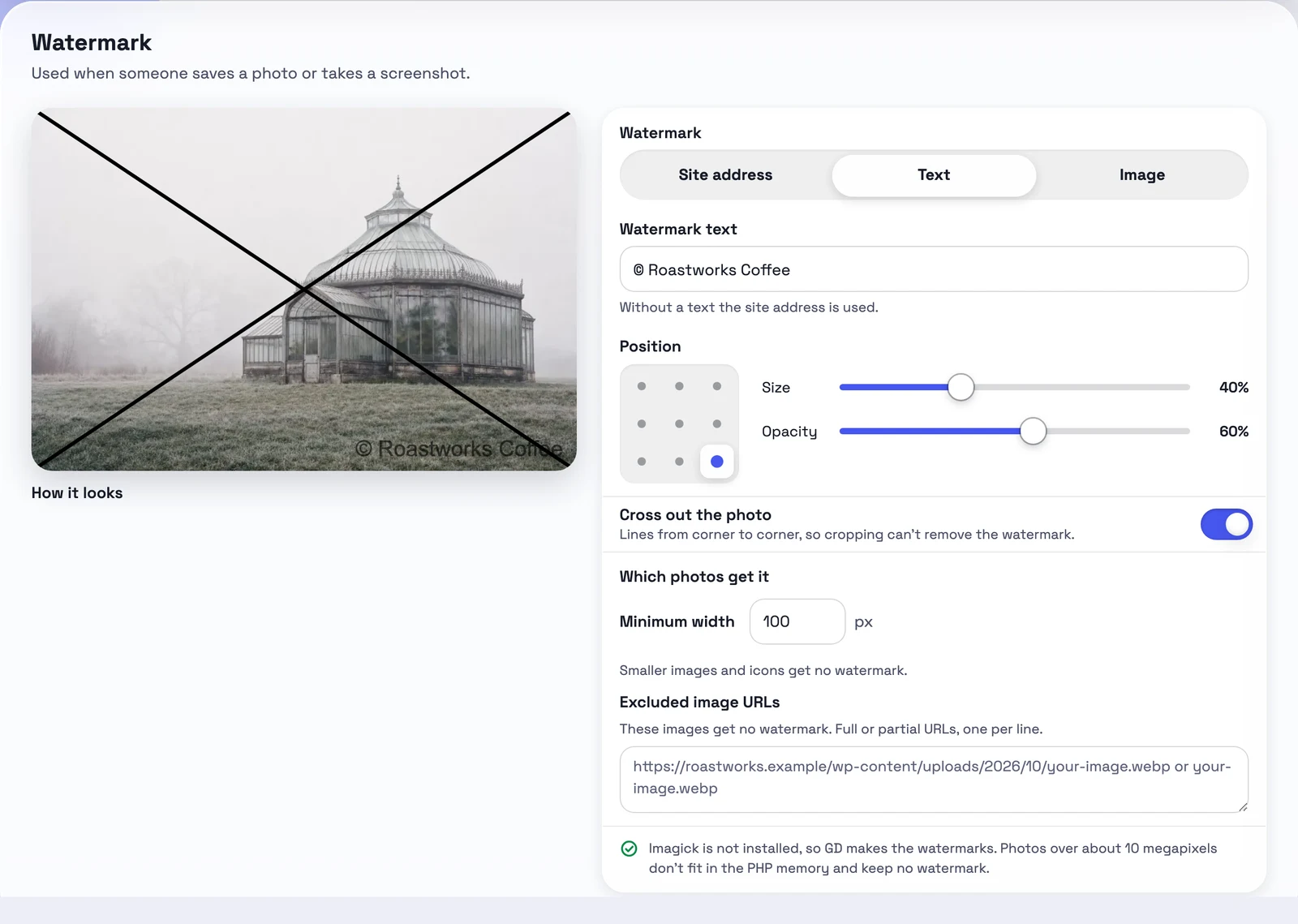
Task: Click the "Position" label
Action: click(650, 346)
